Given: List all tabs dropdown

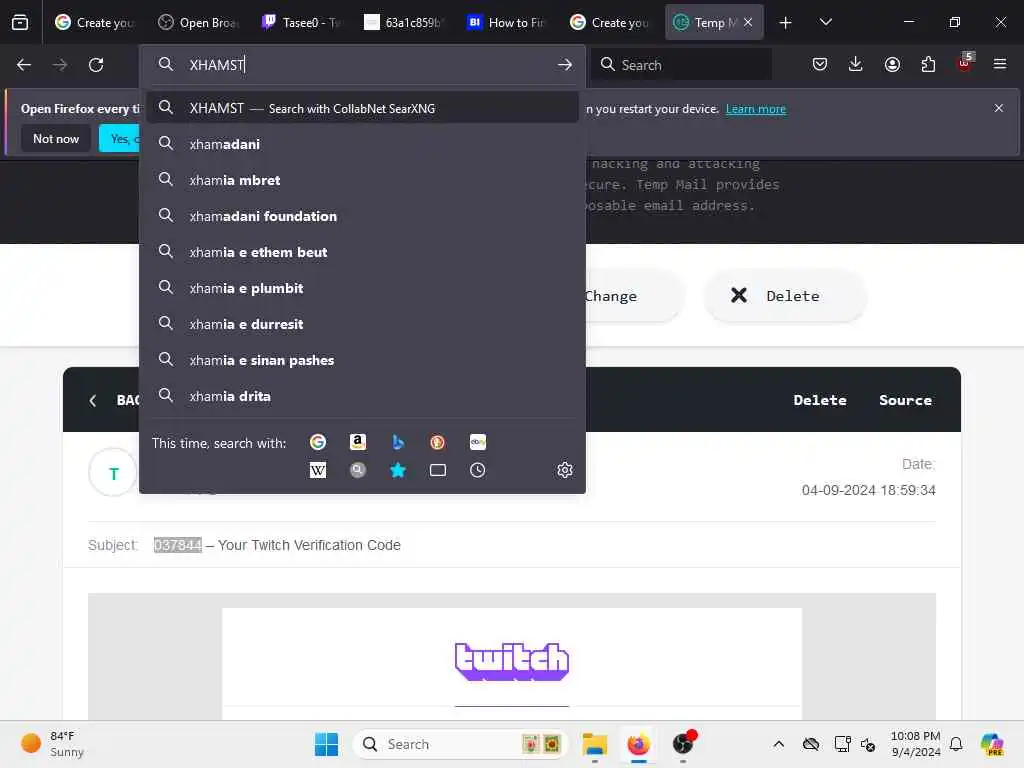Looking at the screenshot, I should coord(825,22).
